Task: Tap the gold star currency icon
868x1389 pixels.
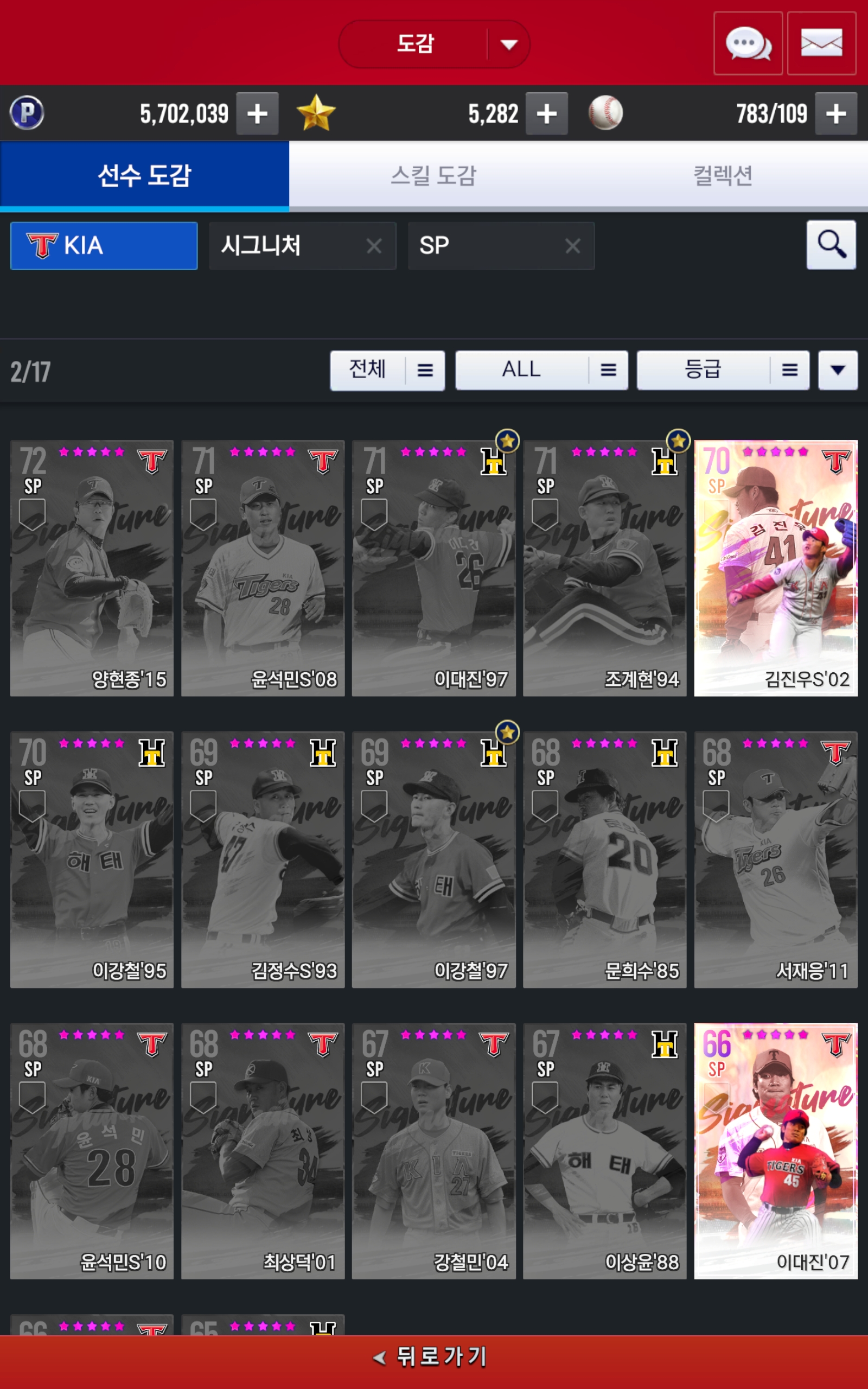Action: (x=316, y=113)
